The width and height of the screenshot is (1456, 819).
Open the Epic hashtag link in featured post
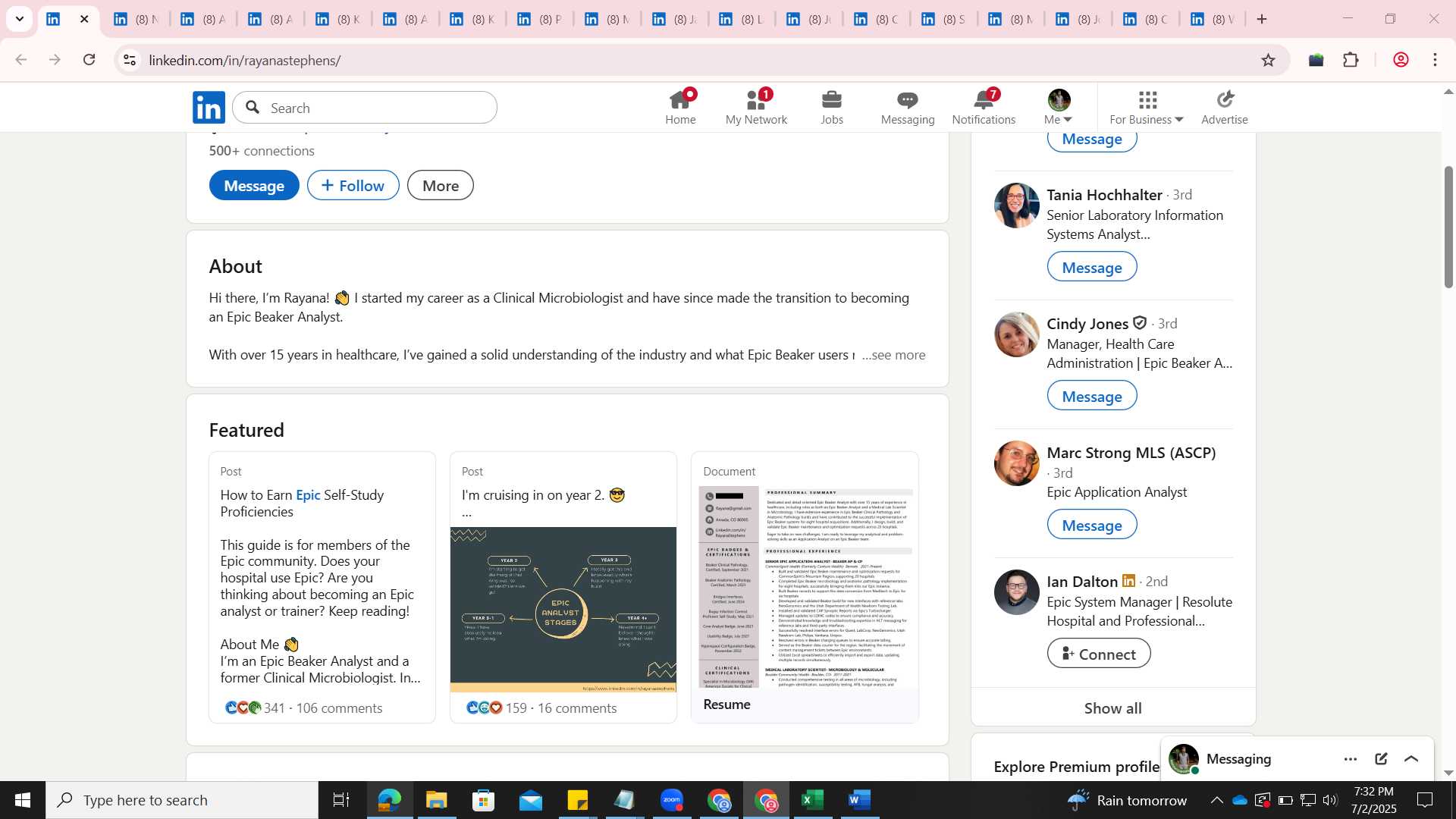pyautogui.click(x=308, y=495)
